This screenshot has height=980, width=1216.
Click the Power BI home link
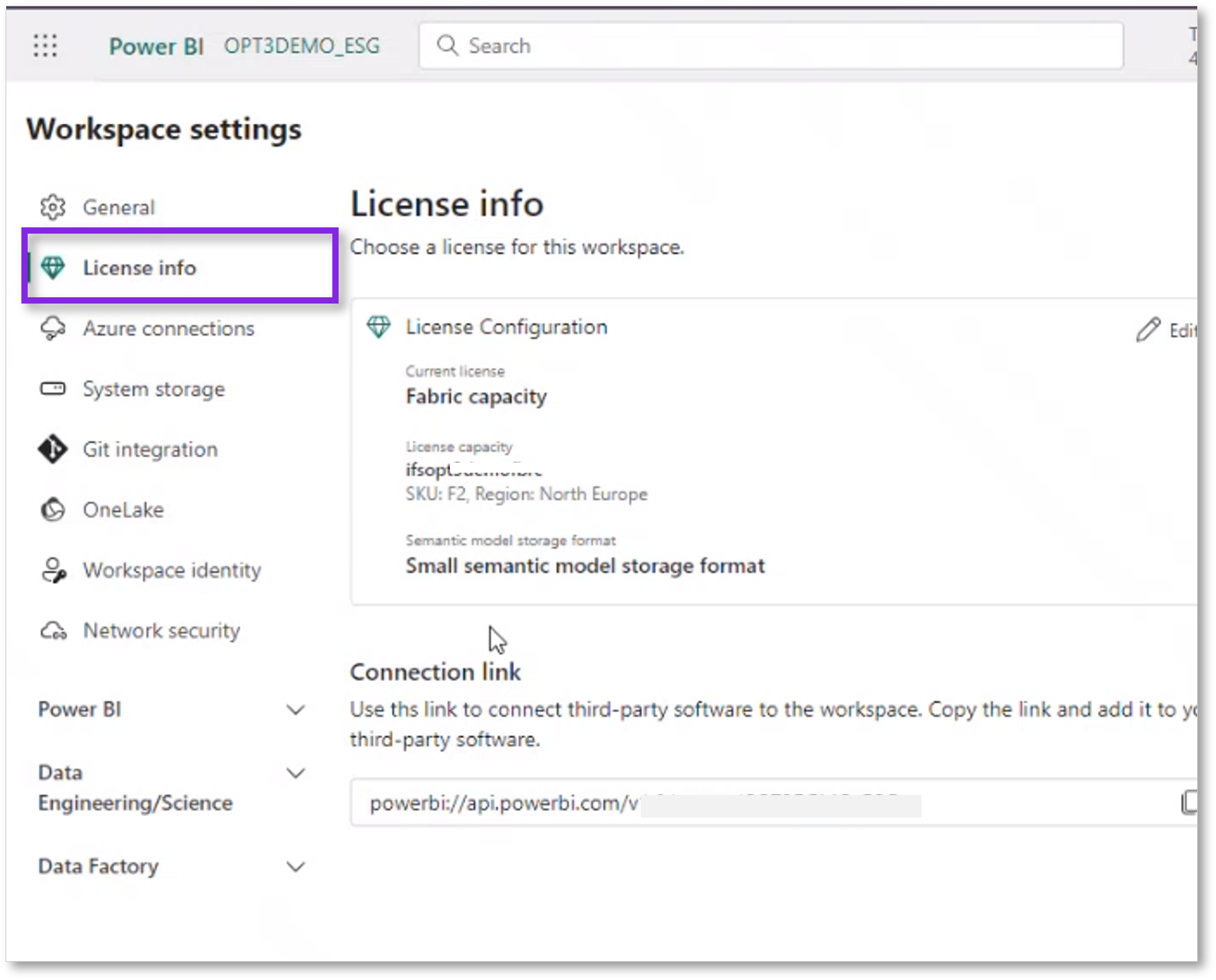pyautogui.click(x=156, y=46)
